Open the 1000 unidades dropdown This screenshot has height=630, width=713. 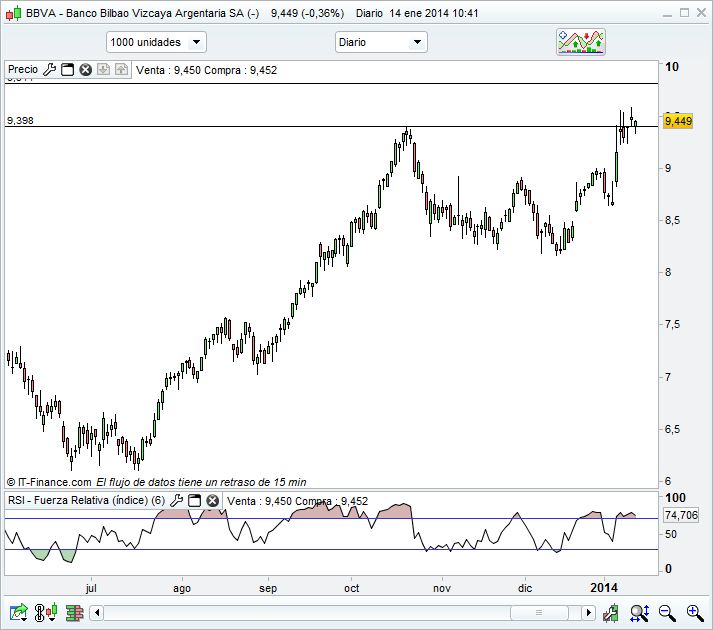[x=156, y=42]
